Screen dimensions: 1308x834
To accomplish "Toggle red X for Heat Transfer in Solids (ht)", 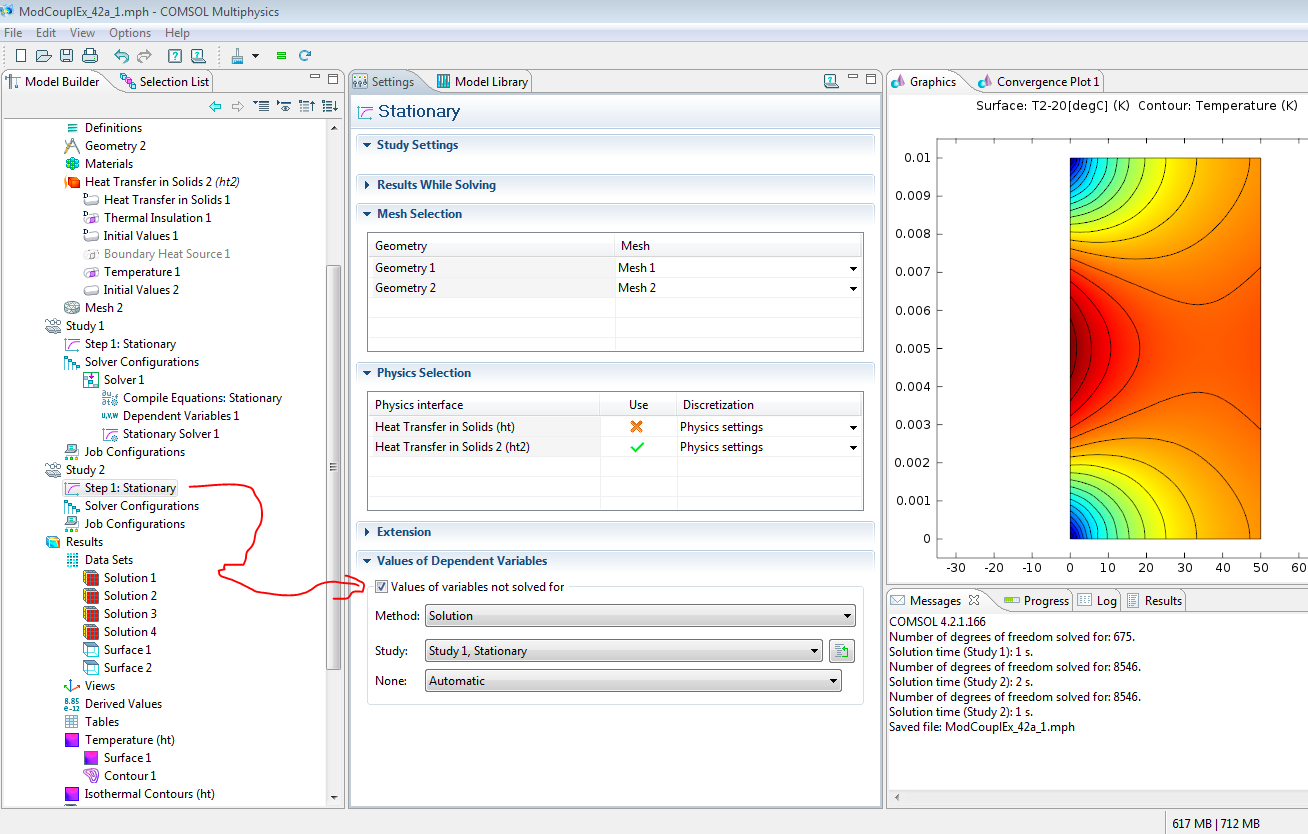I will pyautogui.click(x=637, y=427).
